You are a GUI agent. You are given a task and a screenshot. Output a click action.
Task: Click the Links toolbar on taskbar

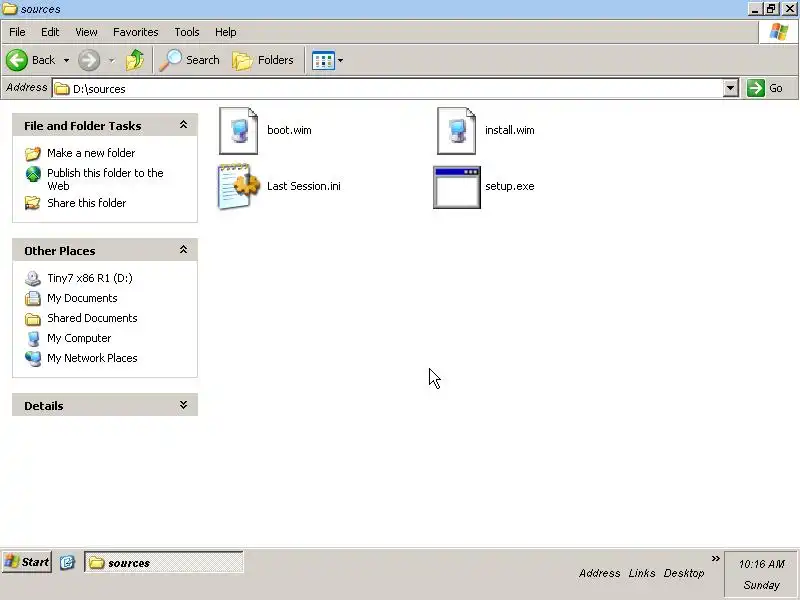(x=642, y=573)
